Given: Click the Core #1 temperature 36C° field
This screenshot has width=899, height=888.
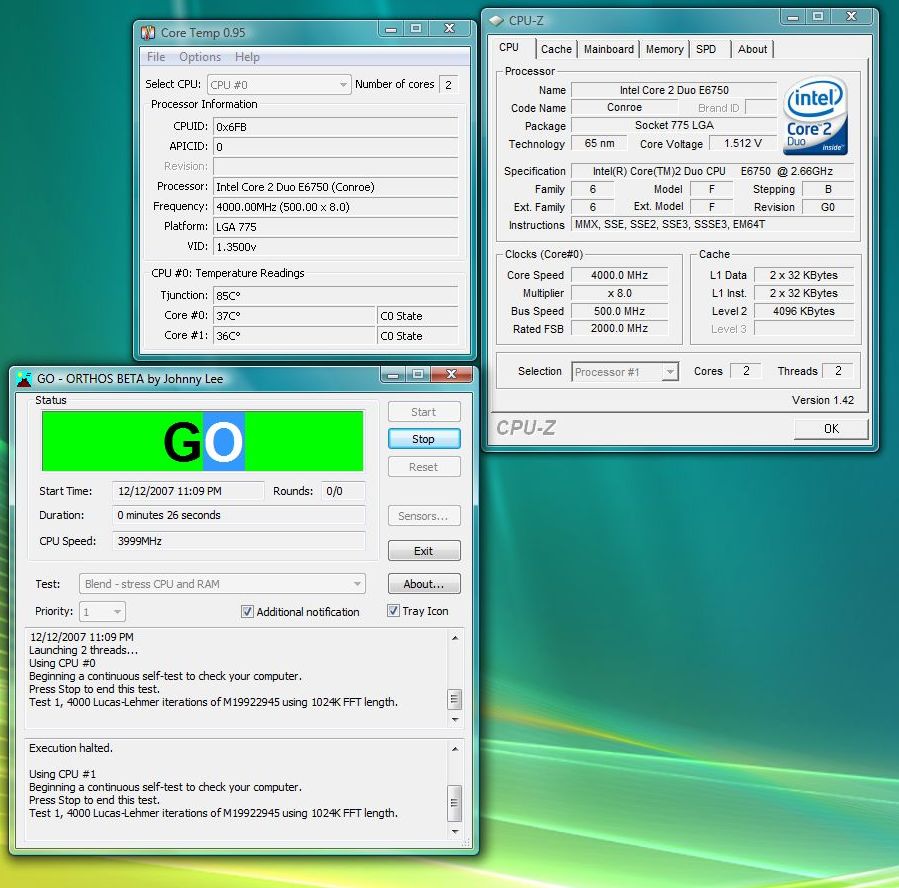Looking at the screenshot, I should 294,336.
